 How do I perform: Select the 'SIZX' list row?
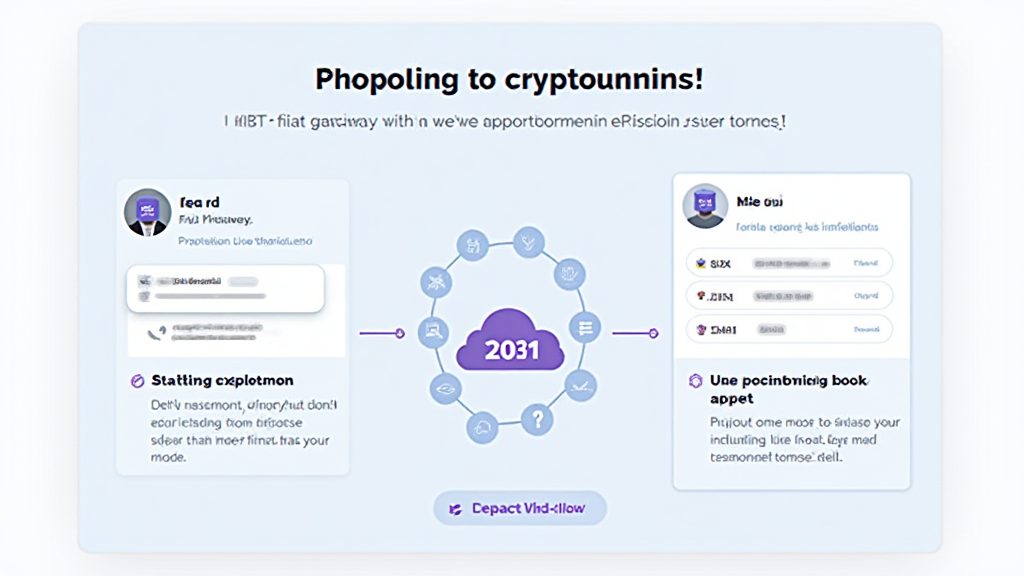click(789, 264)
